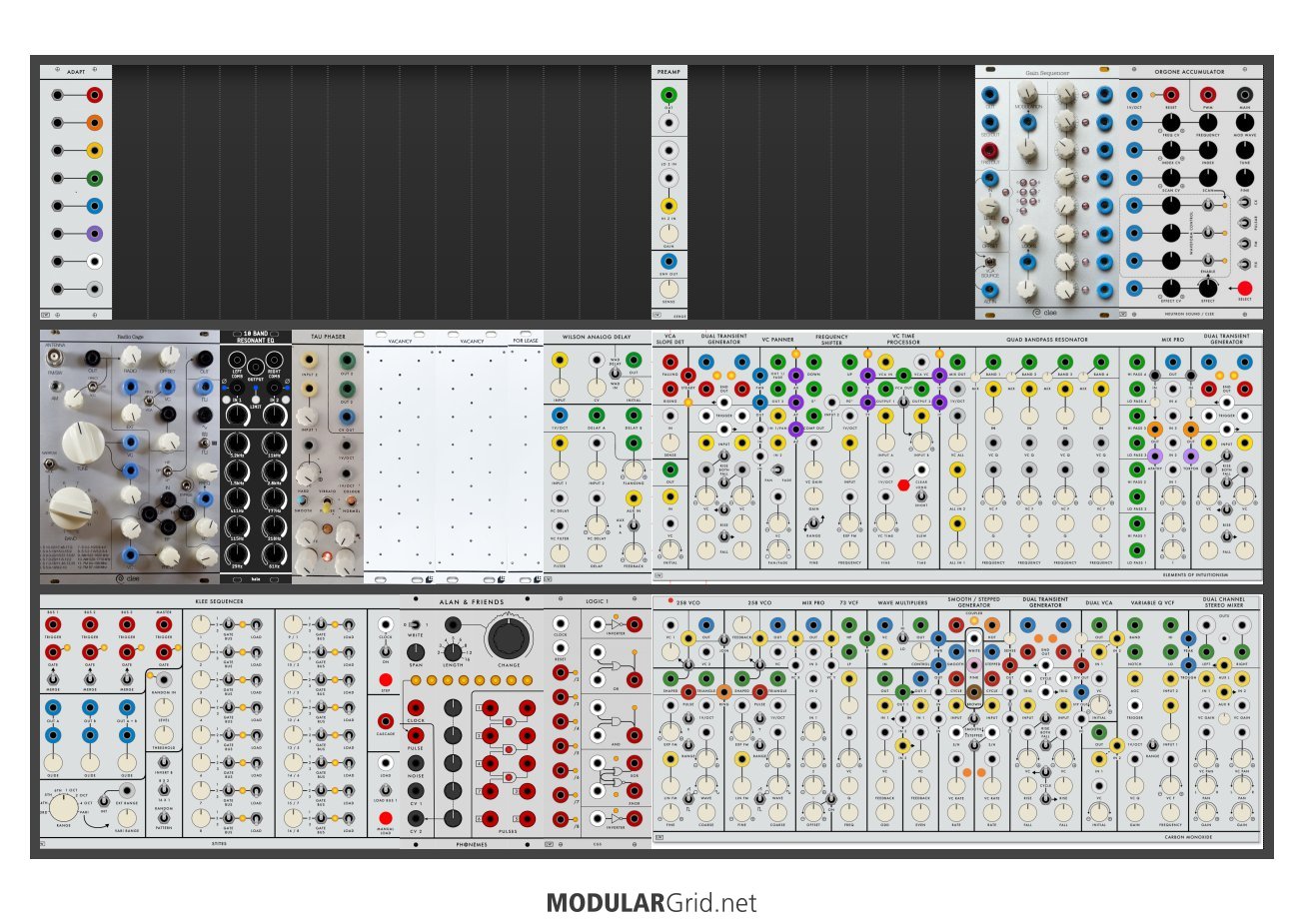This screenshot has width=1304, height=924.
Task: Flip the FIX toggle on Orgone Accumulator
Action: (1245, 264)
